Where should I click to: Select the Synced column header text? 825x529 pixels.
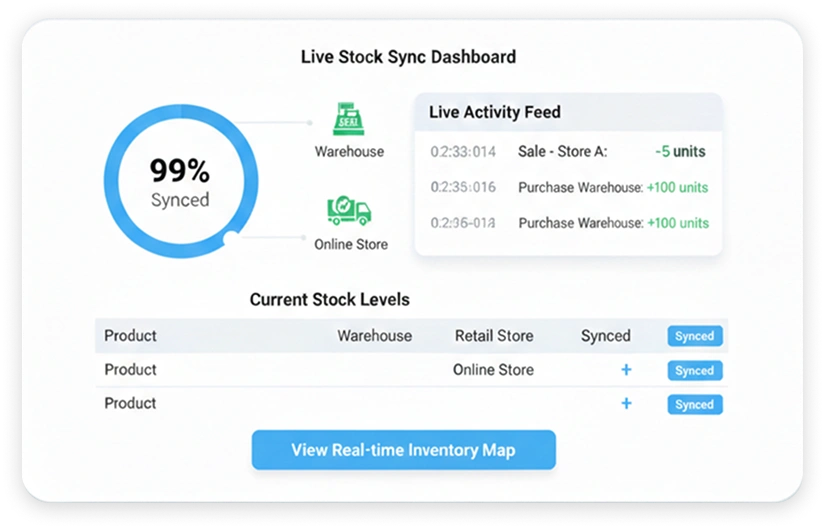tap(606, 336)
